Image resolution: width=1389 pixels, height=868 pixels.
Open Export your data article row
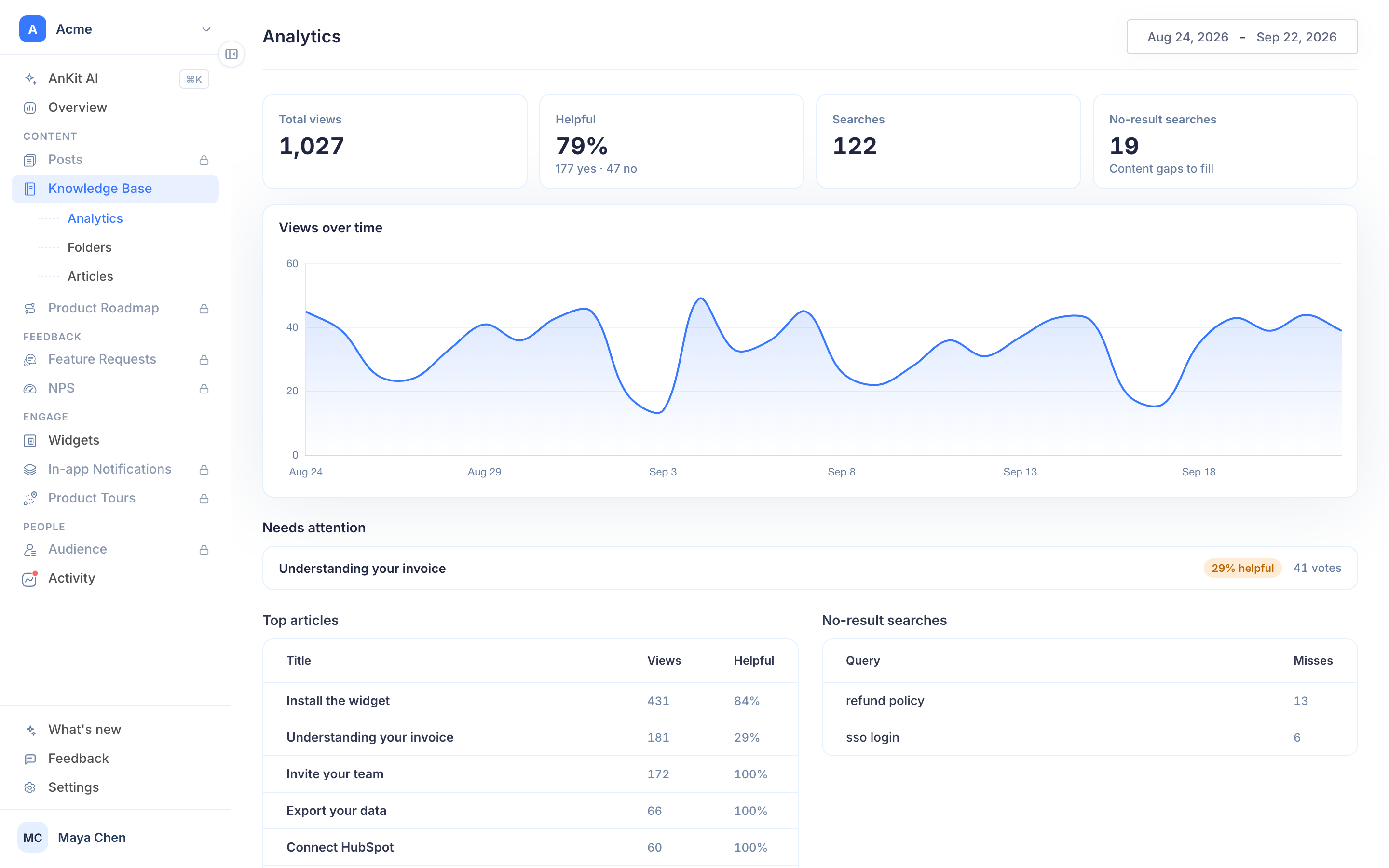click(x=531, y=811)
